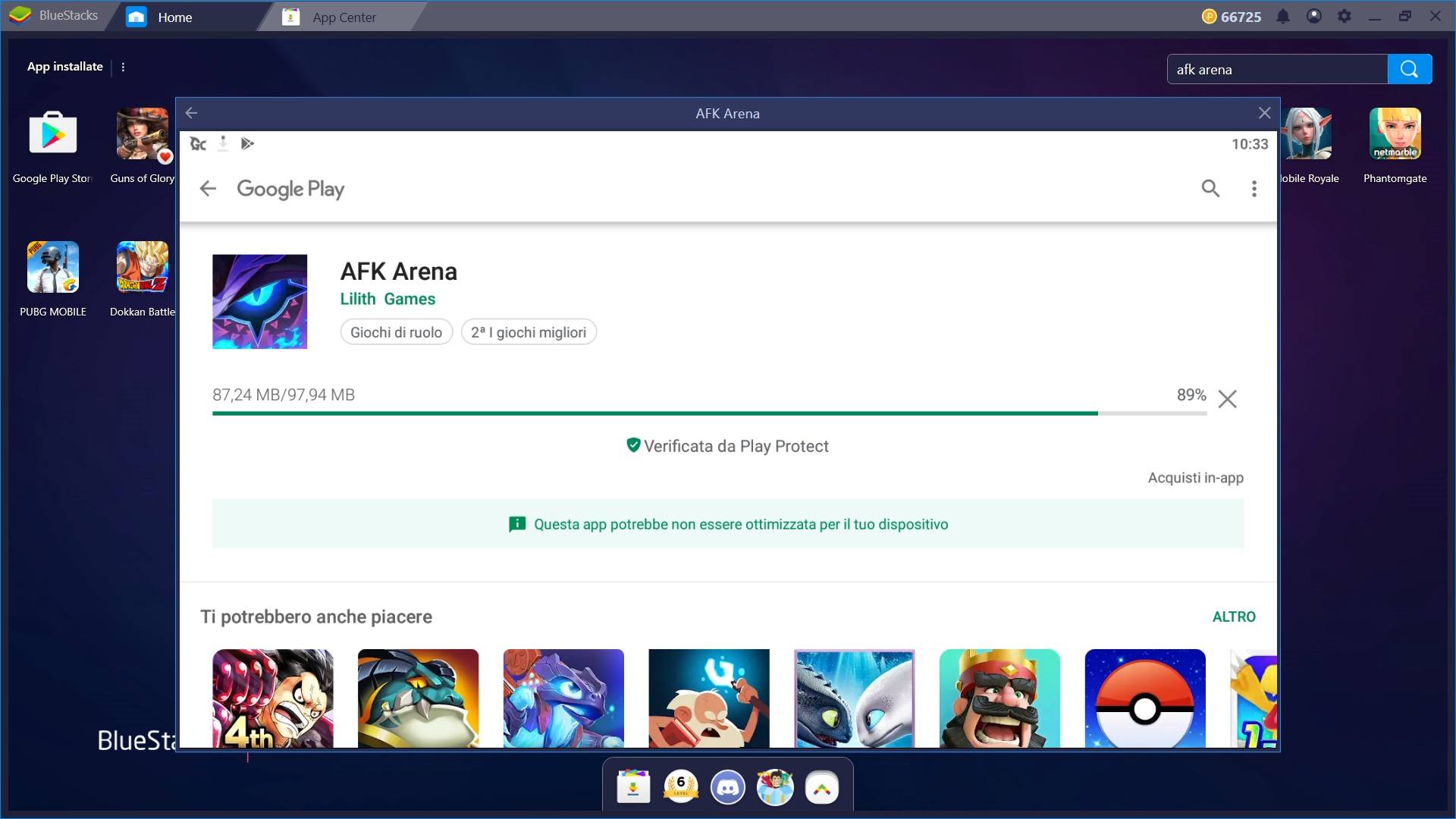
Task: Open Google Play overflow menu
Action: (x=1254, y=189)
